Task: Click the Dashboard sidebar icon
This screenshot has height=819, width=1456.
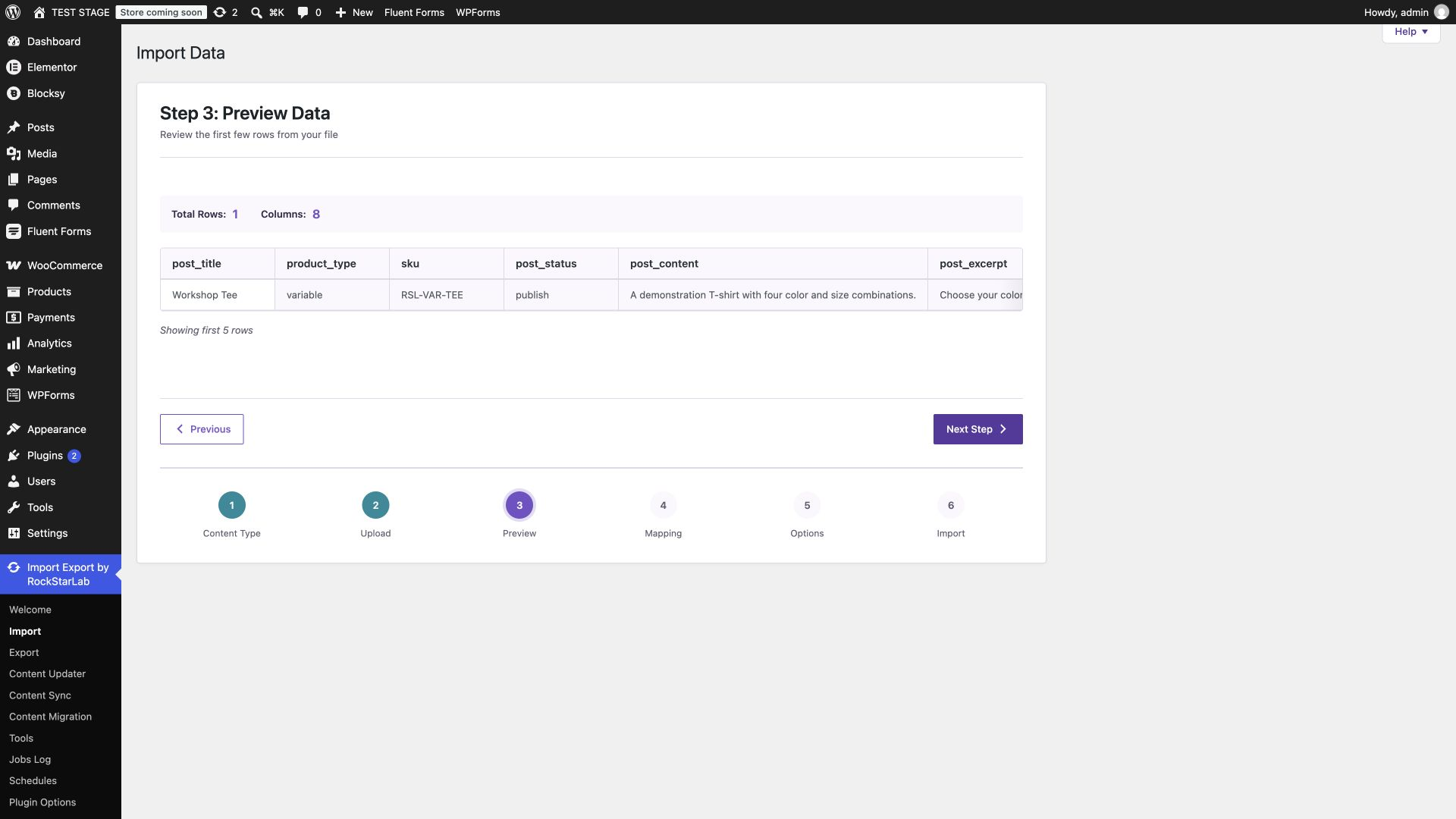Action: pos(14,41)
